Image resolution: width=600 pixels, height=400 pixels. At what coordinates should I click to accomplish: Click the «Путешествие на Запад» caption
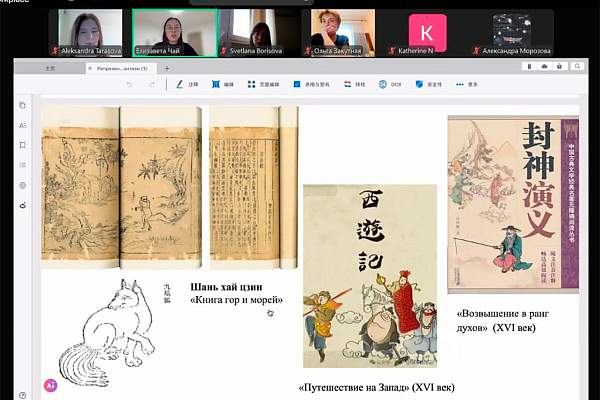(377, 387)
